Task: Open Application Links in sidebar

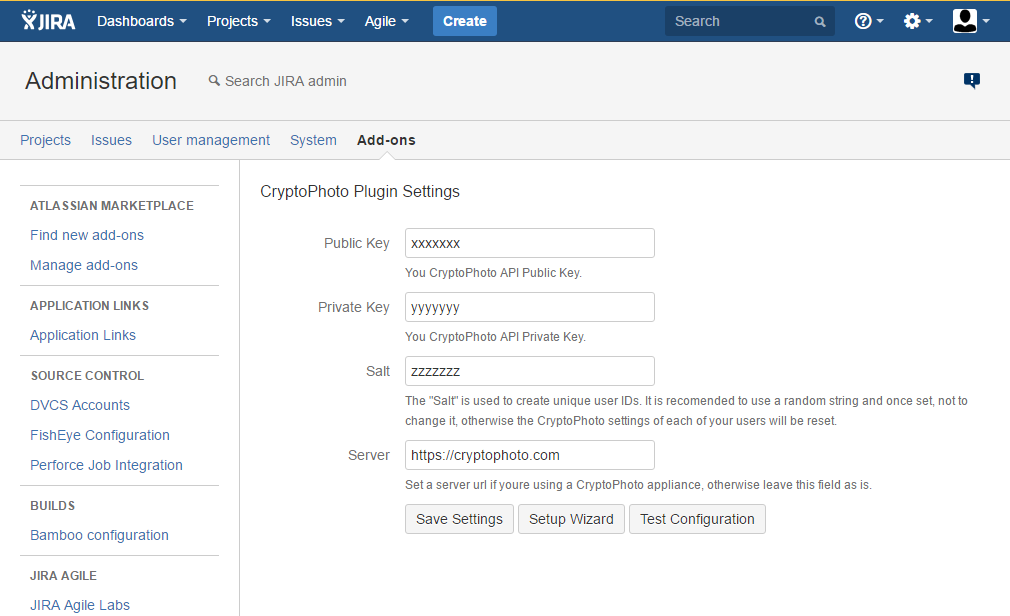Action: click(x=83, y=335)
